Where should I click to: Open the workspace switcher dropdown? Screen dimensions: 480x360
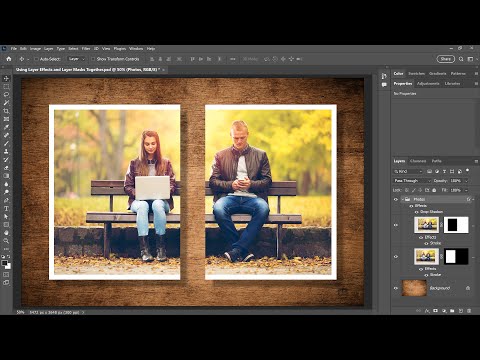point(471,59)
